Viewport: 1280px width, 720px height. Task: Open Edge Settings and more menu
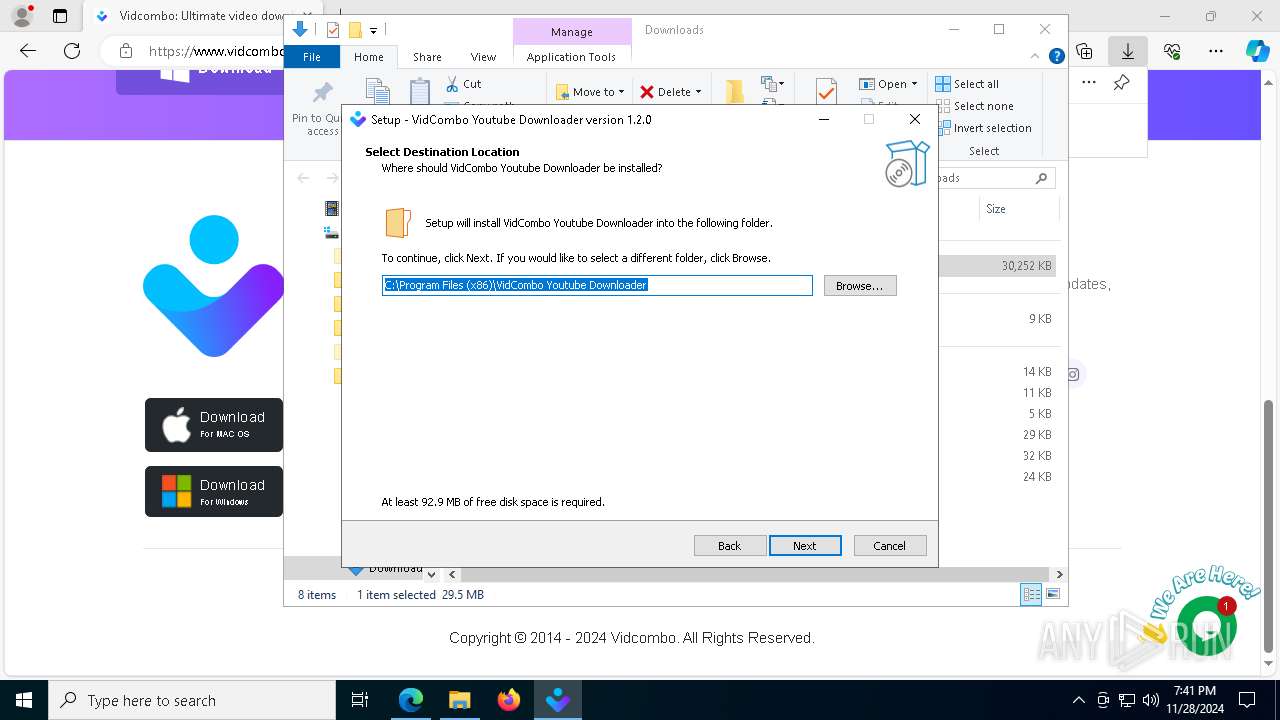click(x=1216, y=50)
